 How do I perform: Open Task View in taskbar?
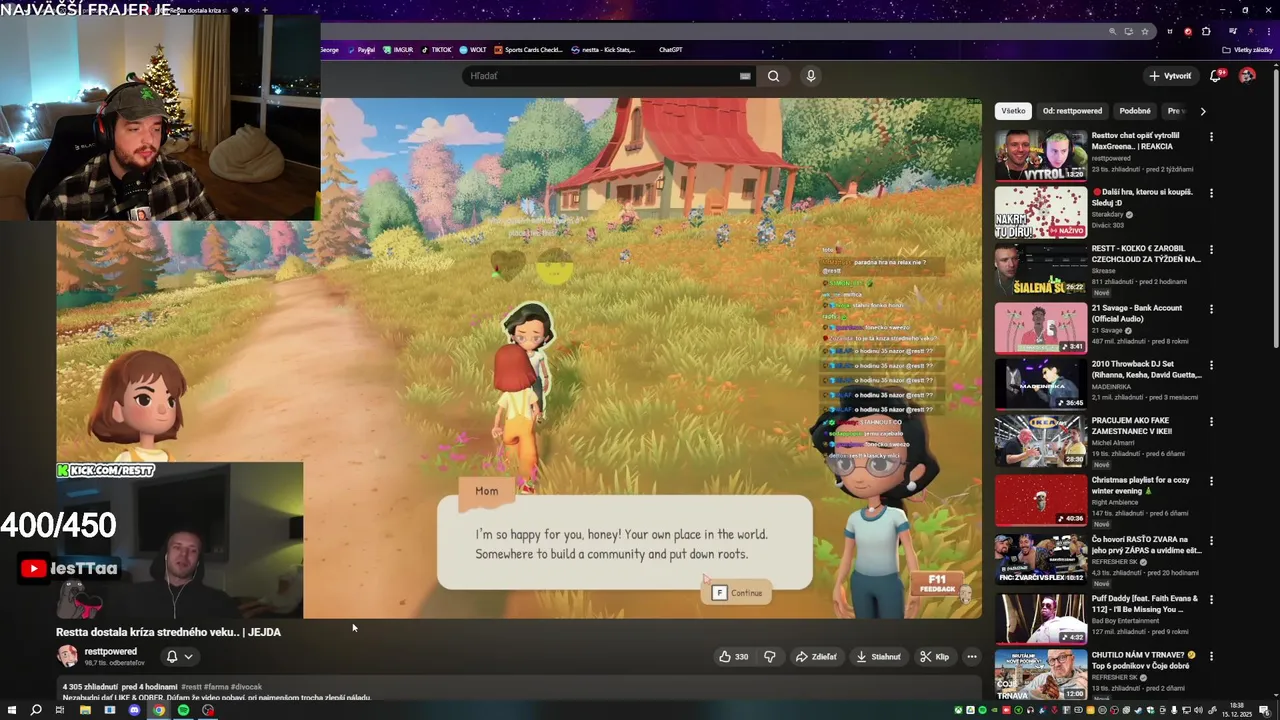(x=60, y=710)
